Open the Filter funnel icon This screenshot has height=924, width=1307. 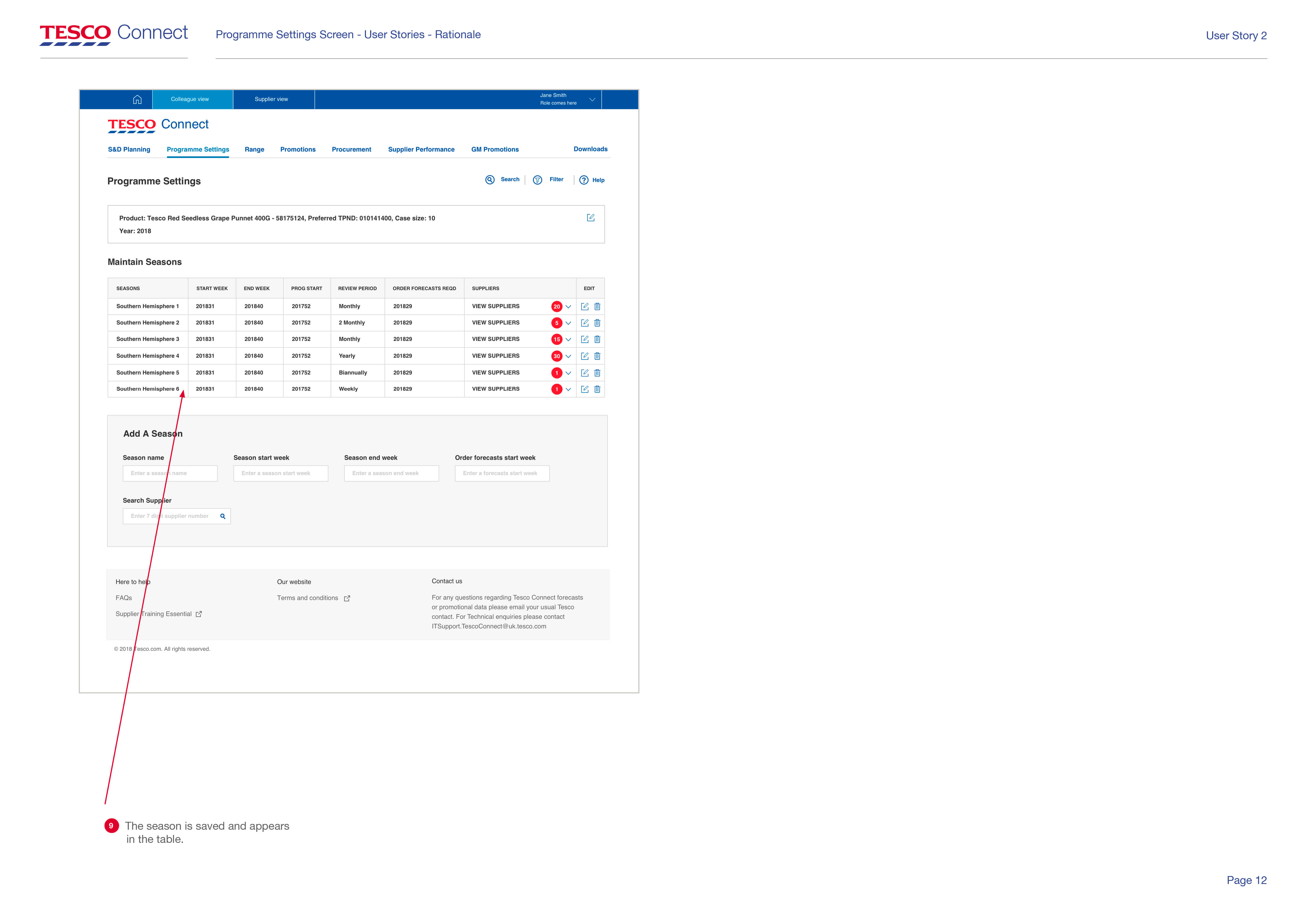537,180
